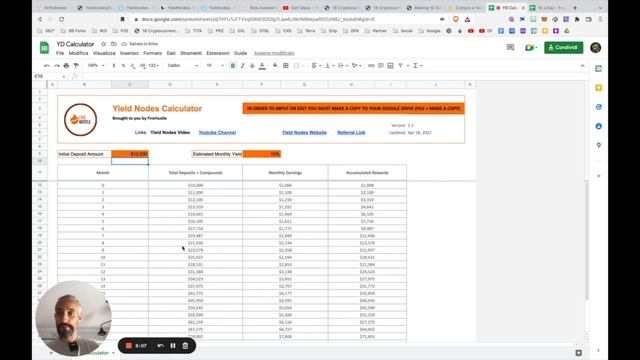
Task: Toggle strikethrough formatting
Action: pos(252,66)
